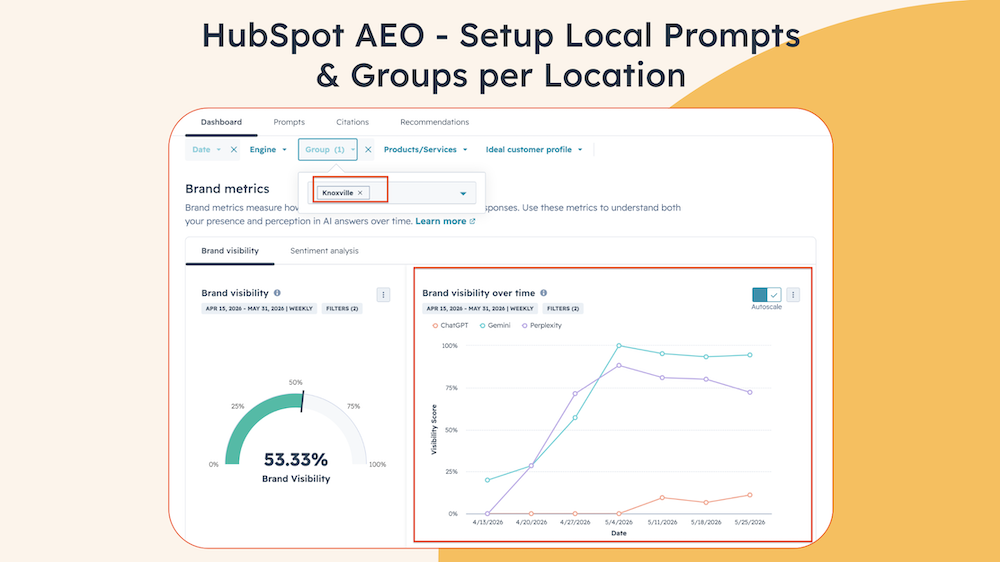Expand the Ideal customer profile filter
The height and width of the screenshot is (562, 1000).
coord(534,149)
